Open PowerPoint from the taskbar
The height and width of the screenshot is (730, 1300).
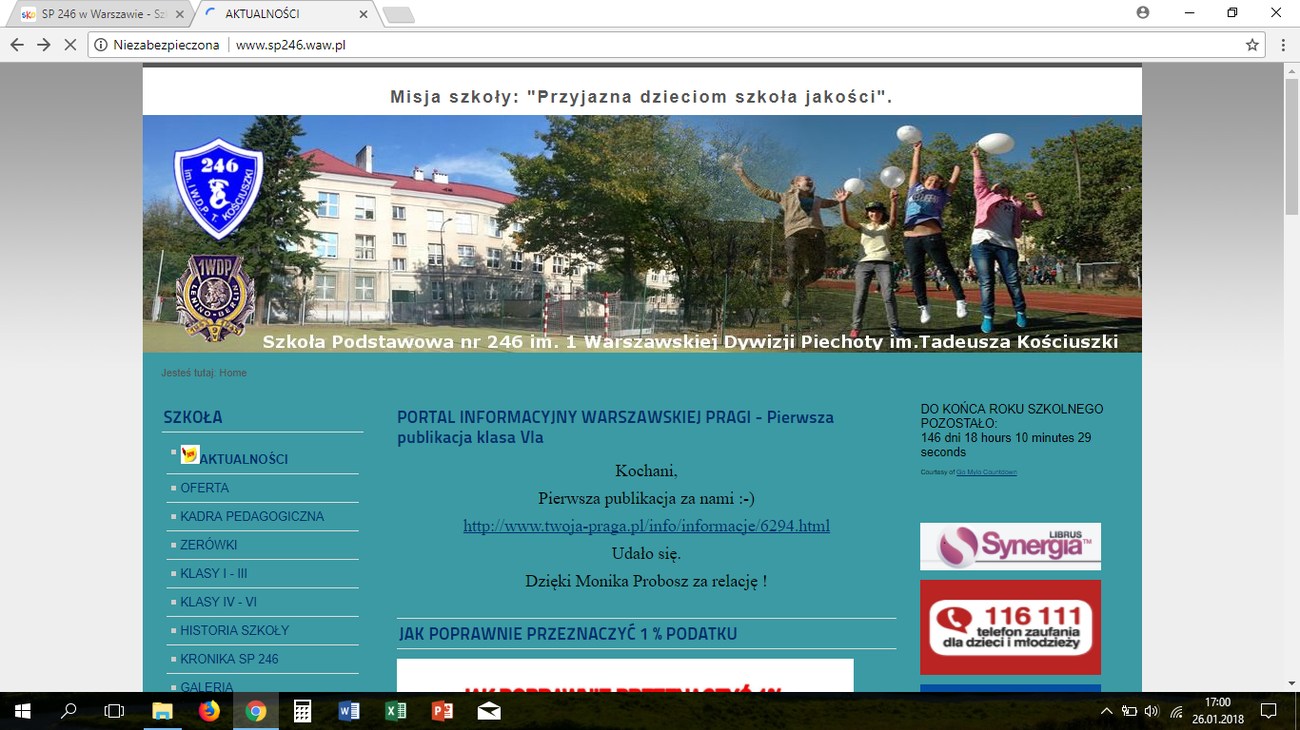point(442,711)
